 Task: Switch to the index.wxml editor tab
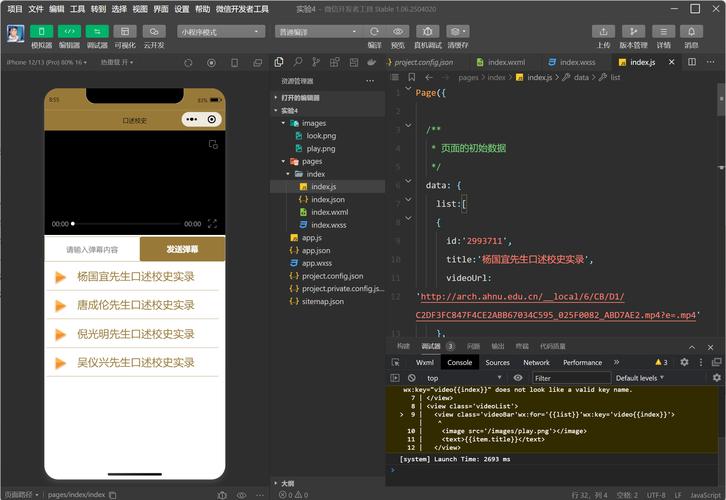pyautogui.click(x=506, y=62)
